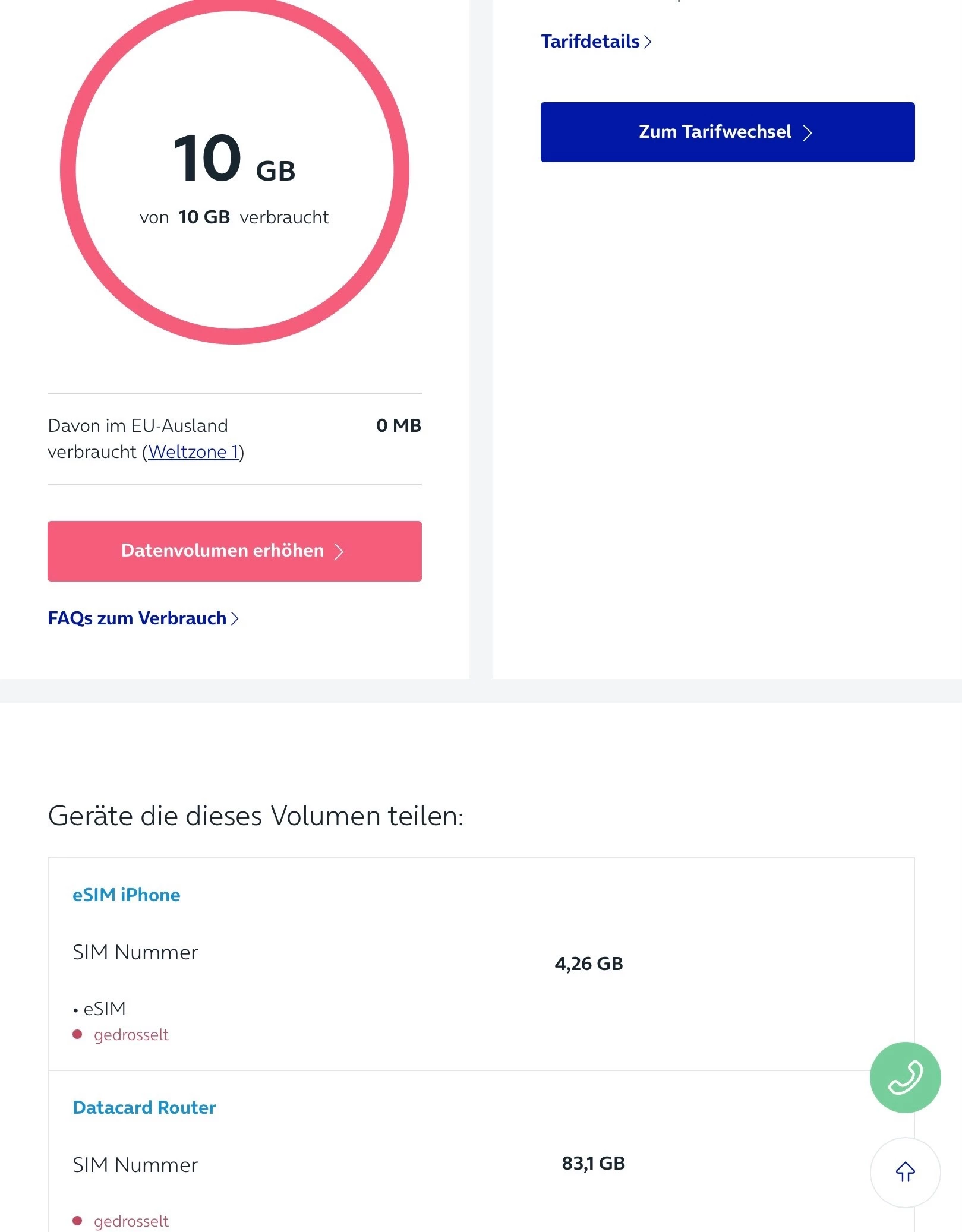Click the arrow inside Datenvolumen erhöhen button
The width and height of the screenshot is (962, 1232).
pos(339,551)
